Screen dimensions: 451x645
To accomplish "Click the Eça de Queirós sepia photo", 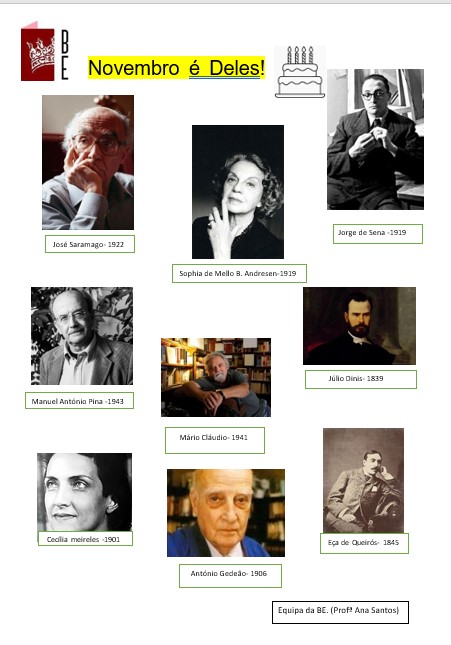I will 363,480.
